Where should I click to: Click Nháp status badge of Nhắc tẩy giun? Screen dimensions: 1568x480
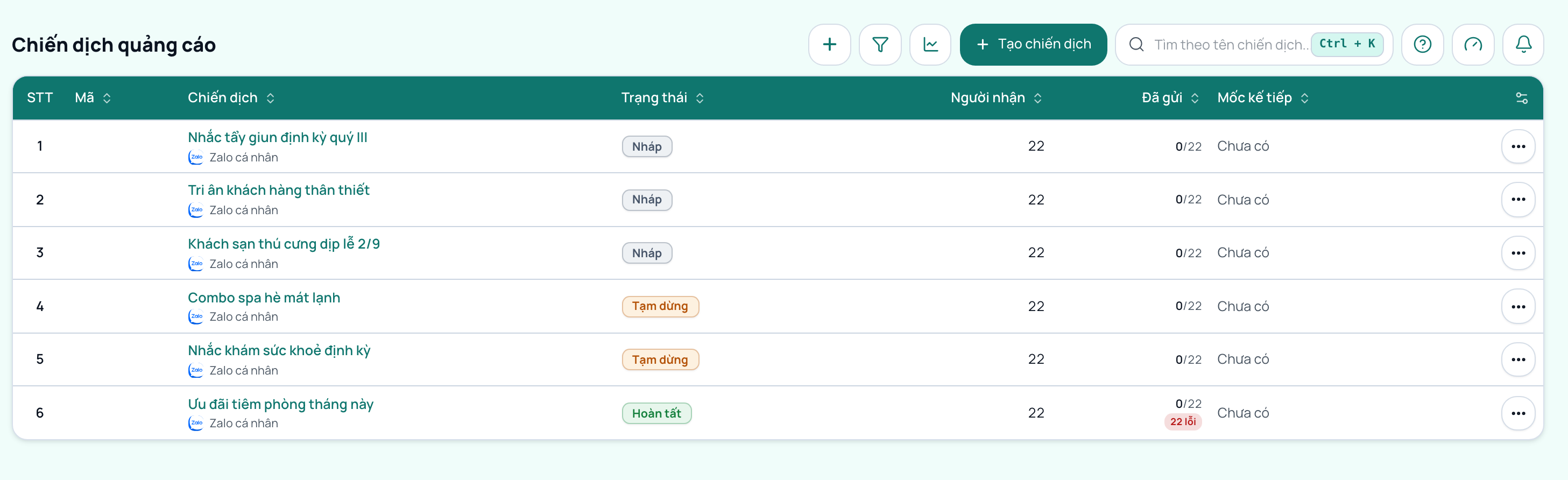pos(646,146)
